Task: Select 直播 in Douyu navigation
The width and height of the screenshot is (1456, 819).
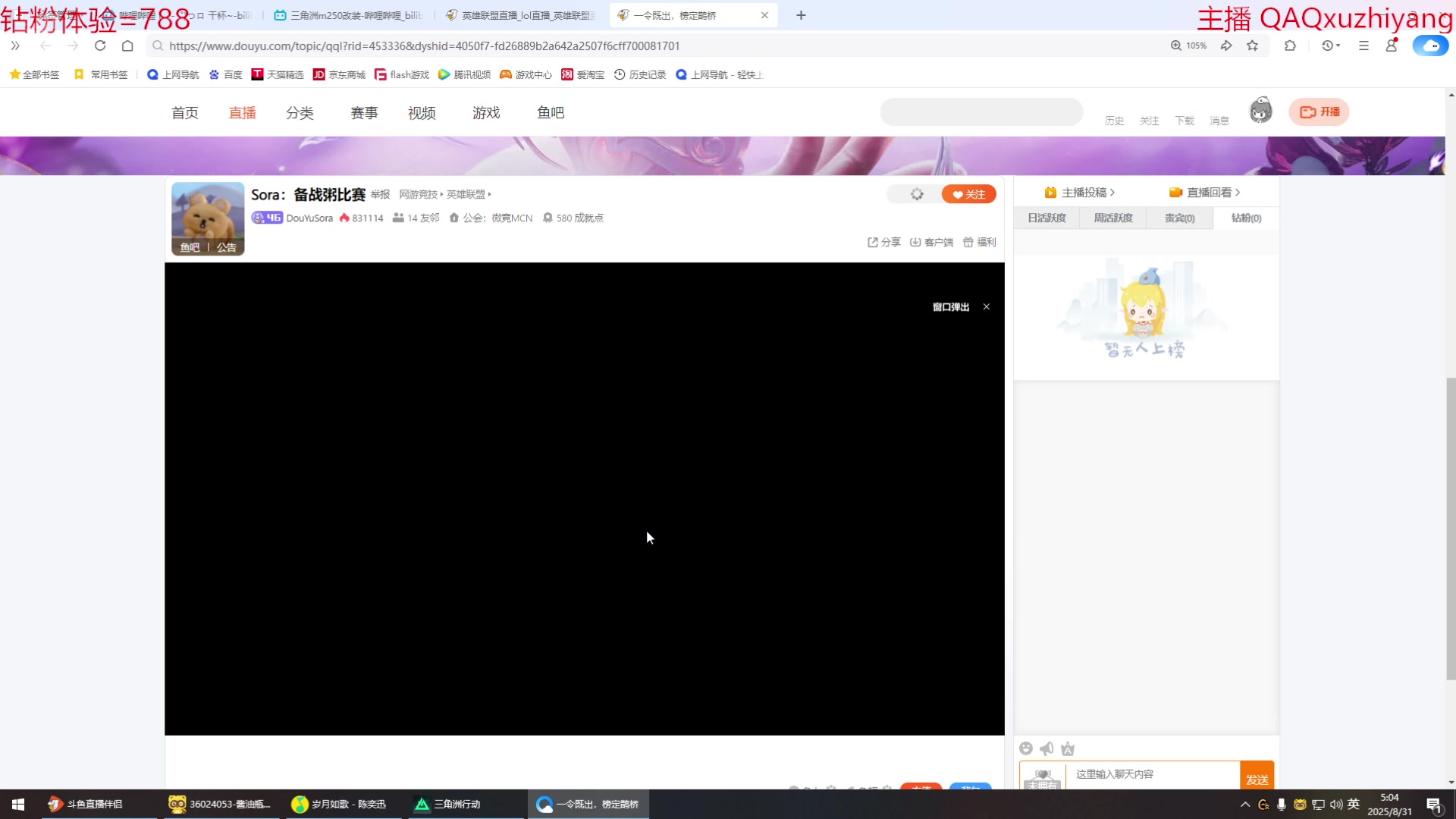Action: [243, 112]
